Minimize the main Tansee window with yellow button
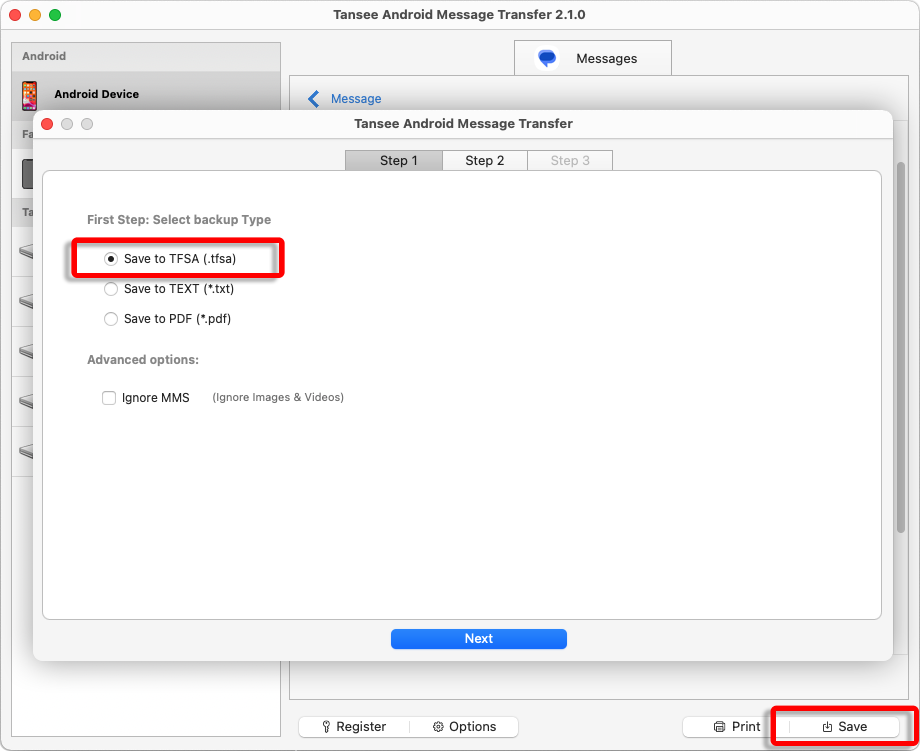This screenshot has width=920, height=751. tap(35, 15)
